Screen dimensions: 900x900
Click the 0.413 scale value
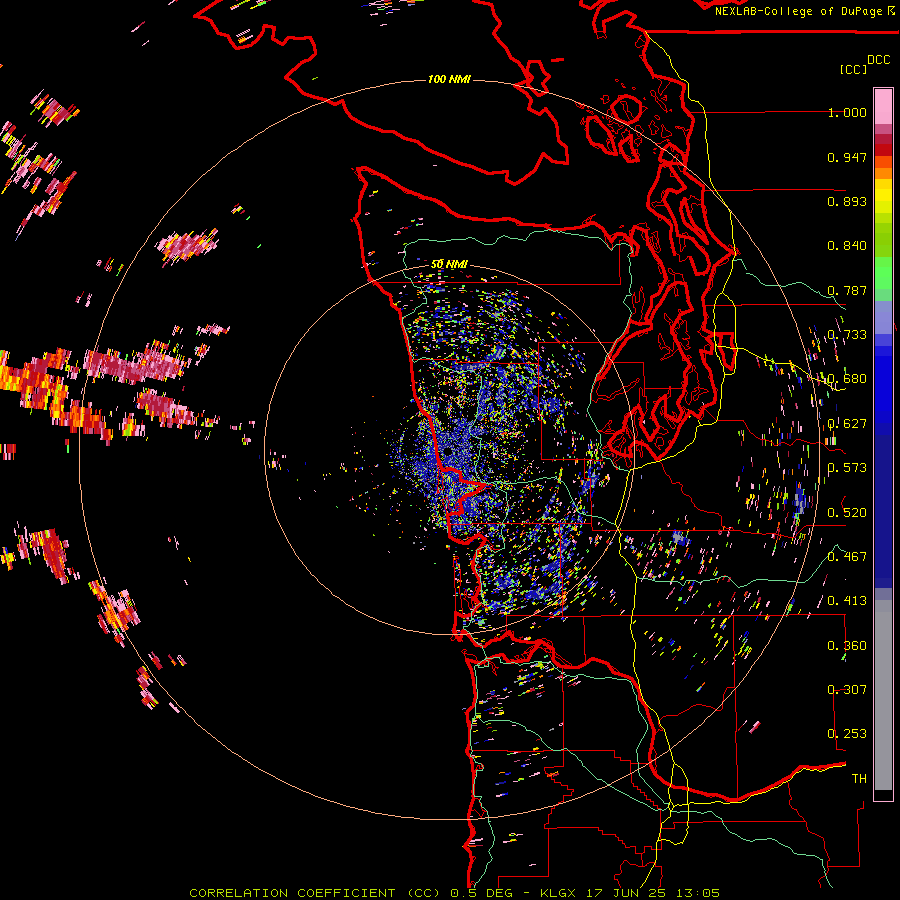(x=847, y=601)
